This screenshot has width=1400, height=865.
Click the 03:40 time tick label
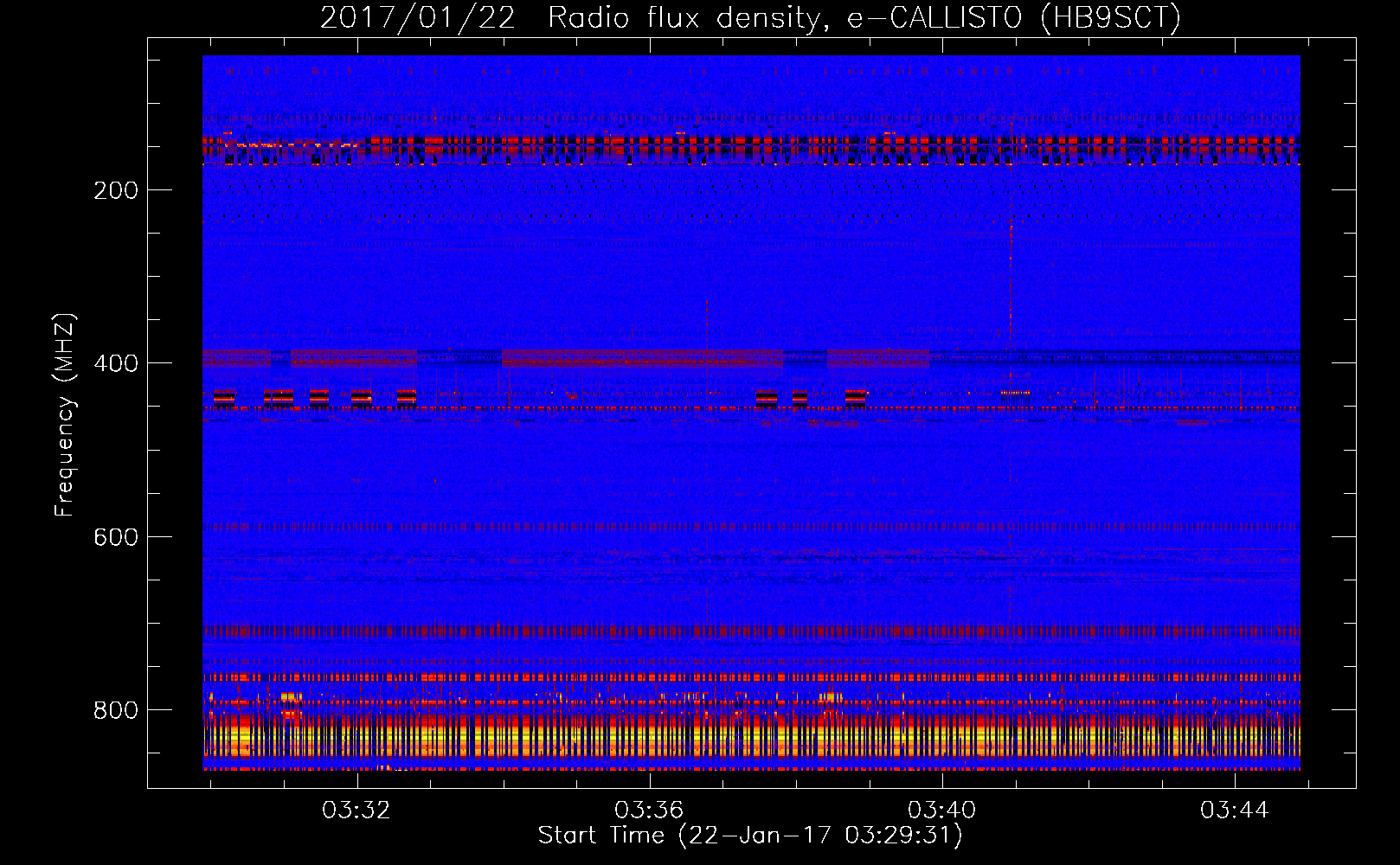pos(941,810)
